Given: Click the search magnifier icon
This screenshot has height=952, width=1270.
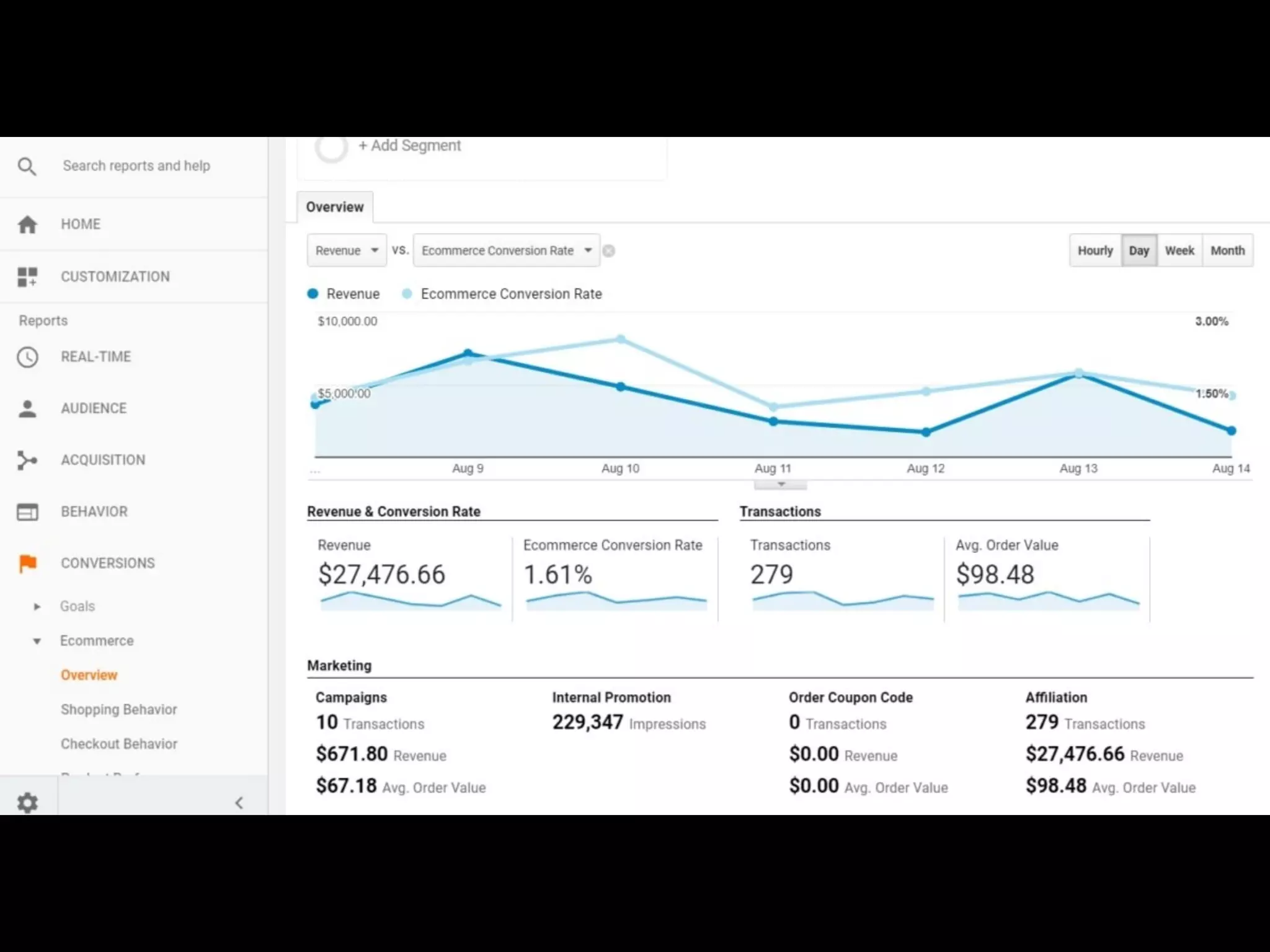Looking at the screenshot, I should click(x=27, y=166).
